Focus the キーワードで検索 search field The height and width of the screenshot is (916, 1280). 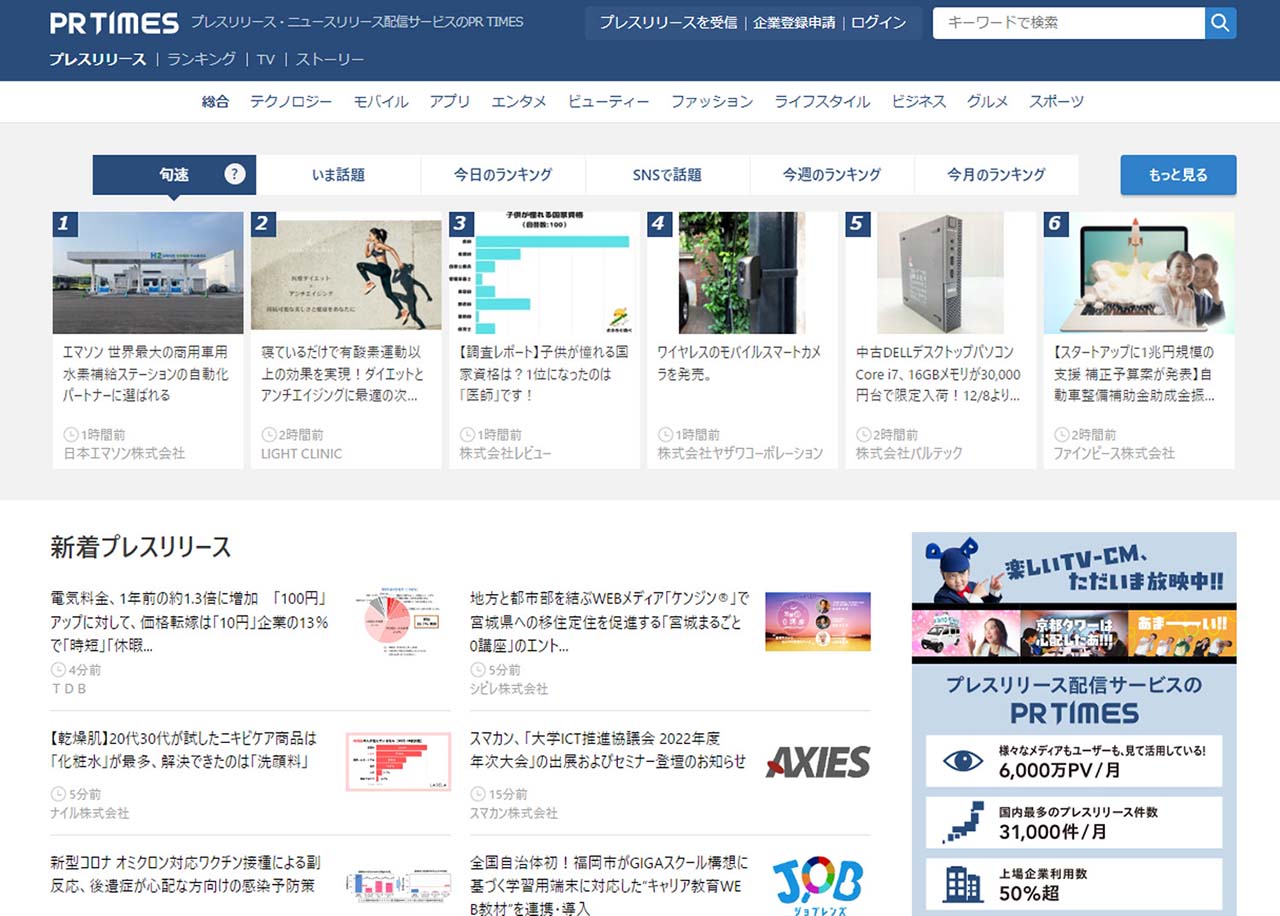[1069, 23]
